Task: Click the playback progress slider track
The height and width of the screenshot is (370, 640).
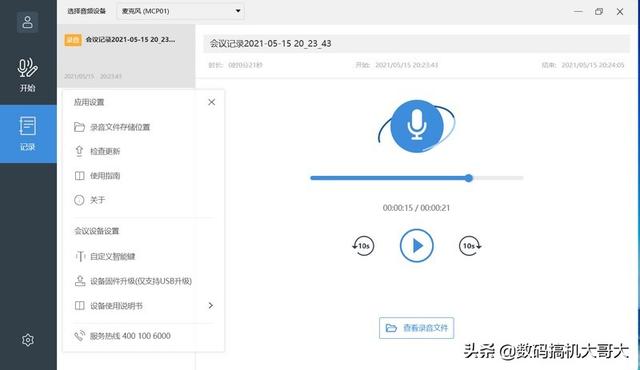Action: 417,178
